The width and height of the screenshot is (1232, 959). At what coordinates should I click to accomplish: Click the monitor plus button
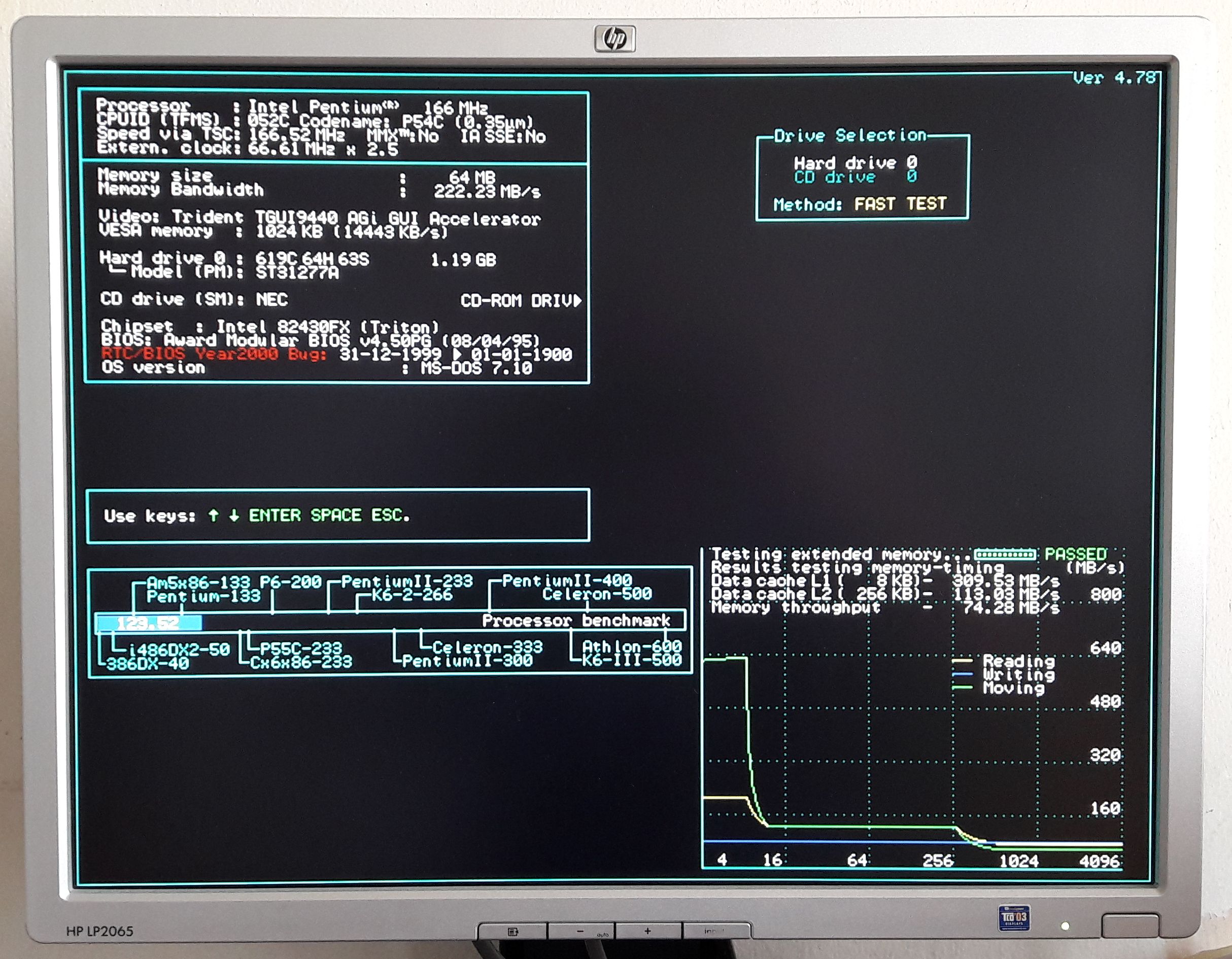(x=647, y=932)
